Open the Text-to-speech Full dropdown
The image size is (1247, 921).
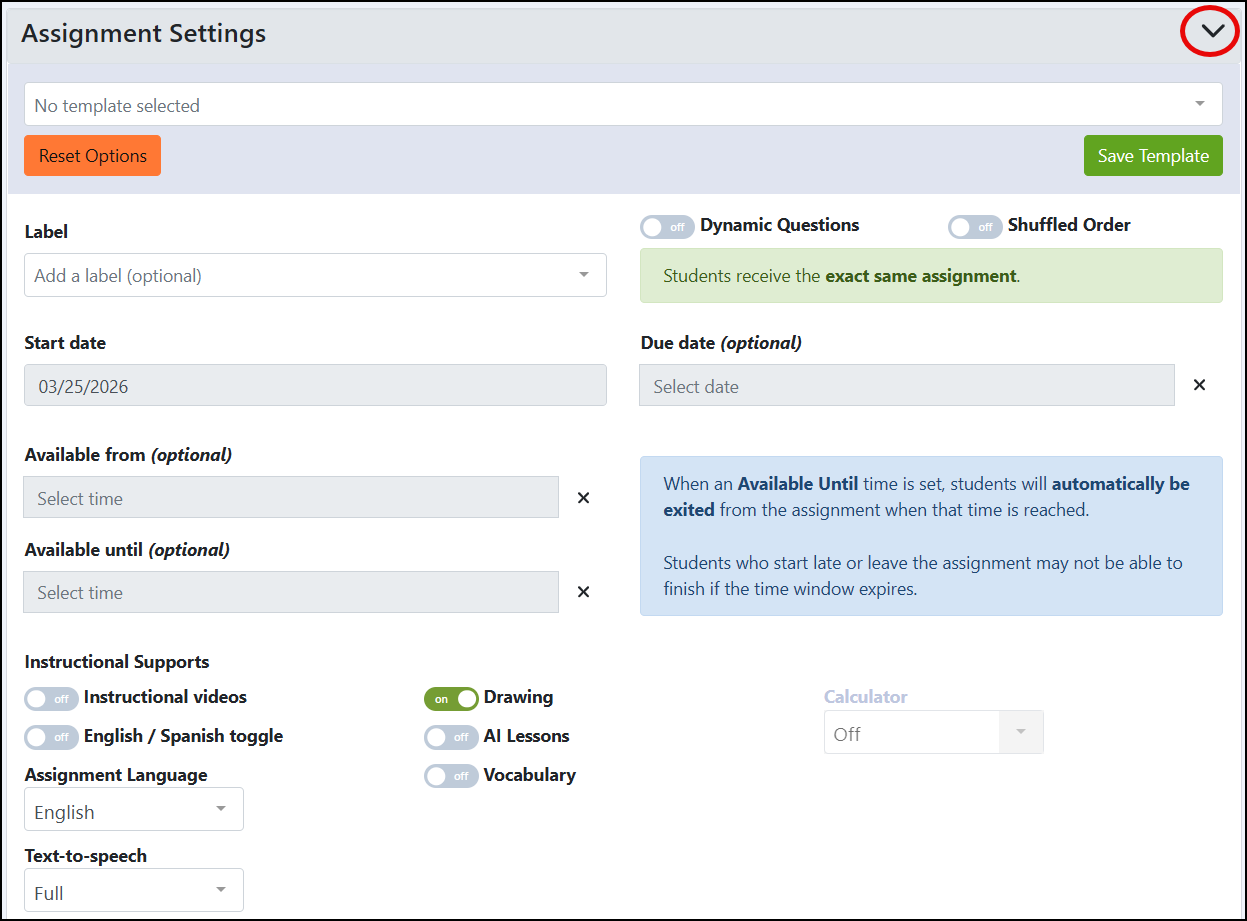click(x=134, y=890)
